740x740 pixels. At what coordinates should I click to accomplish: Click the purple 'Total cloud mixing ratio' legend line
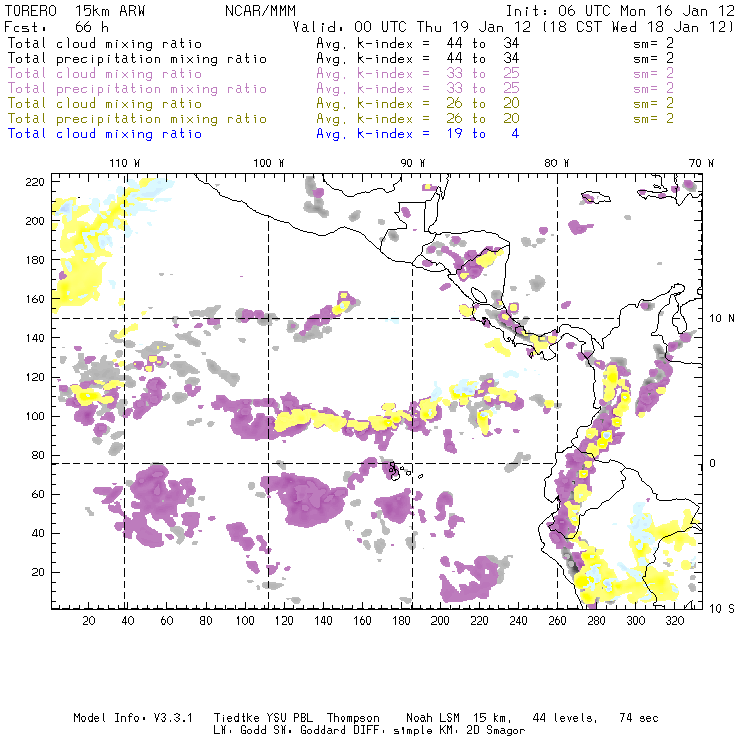coord(105,74)
